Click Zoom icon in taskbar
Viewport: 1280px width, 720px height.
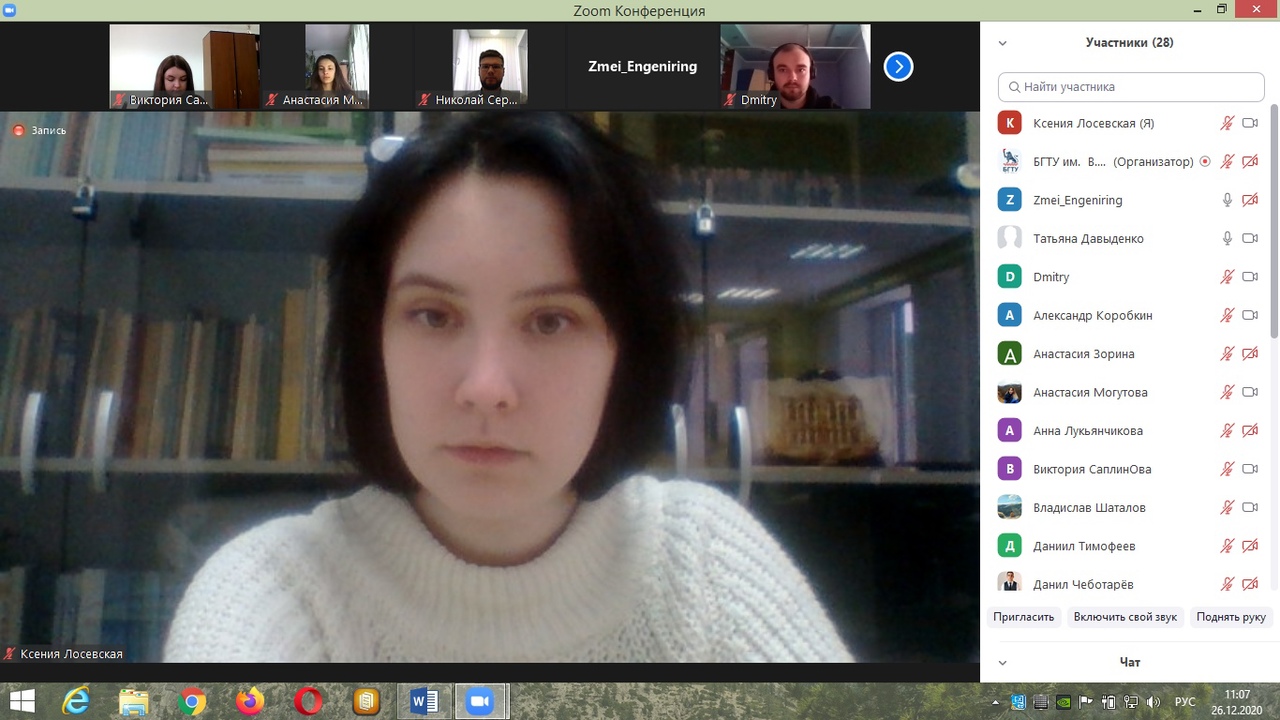point(481,702)
